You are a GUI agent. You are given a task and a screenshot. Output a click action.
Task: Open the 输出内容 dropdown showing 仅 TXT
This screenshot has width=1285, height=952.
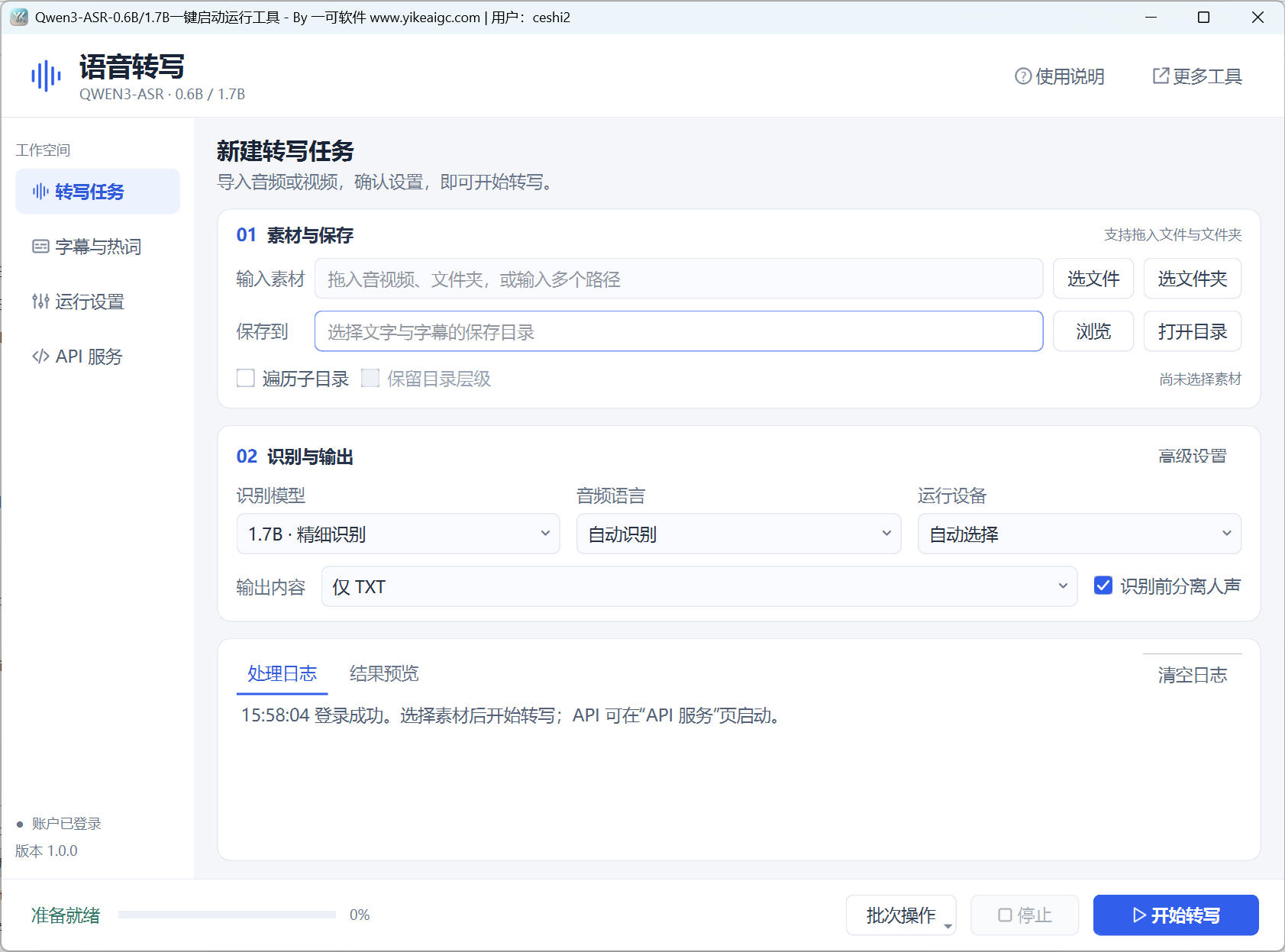tap(699, 586)
